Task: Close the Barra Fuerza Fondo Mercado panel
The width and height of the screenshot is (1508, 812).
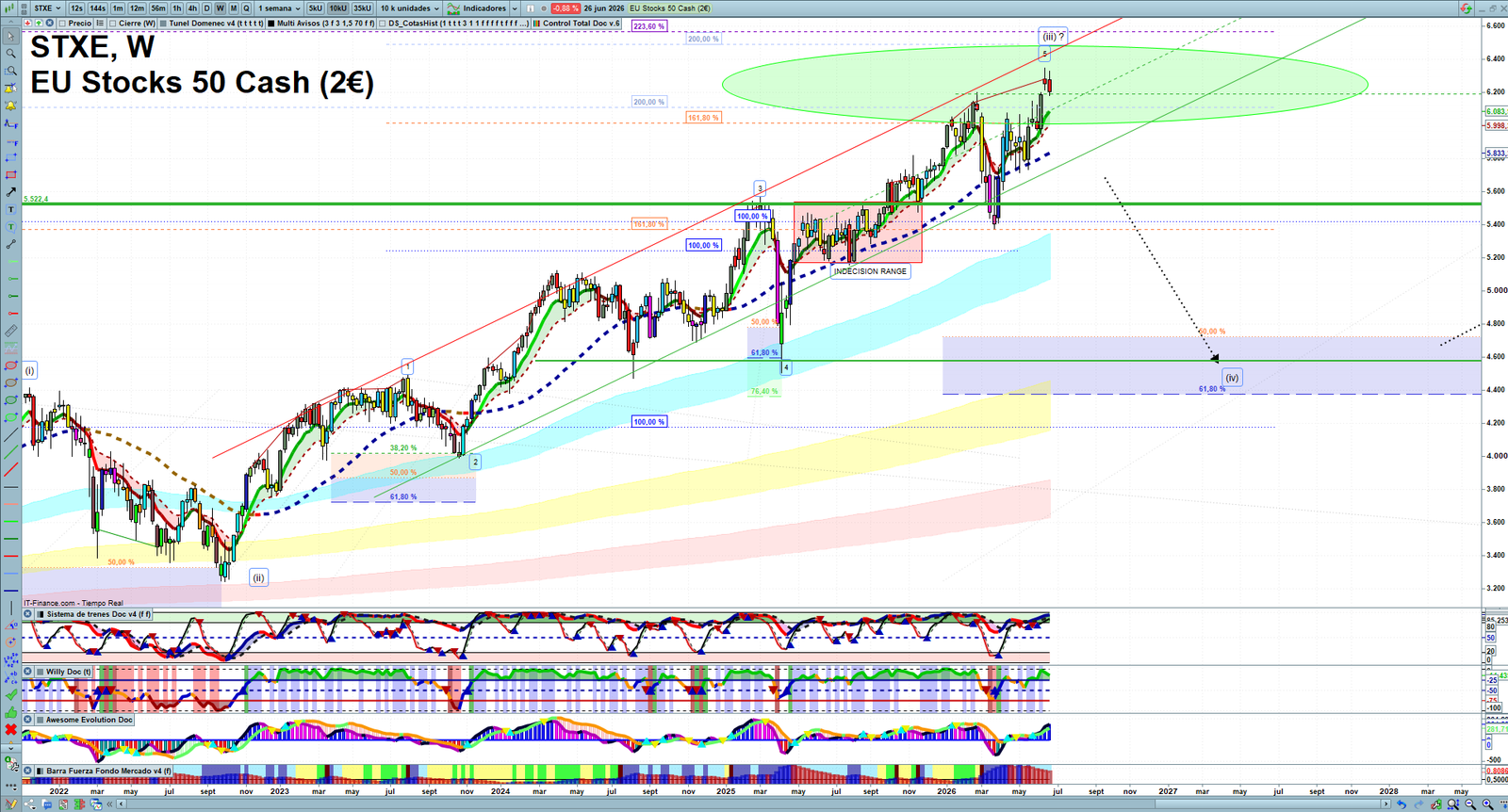Action: [x=28, y=771]
